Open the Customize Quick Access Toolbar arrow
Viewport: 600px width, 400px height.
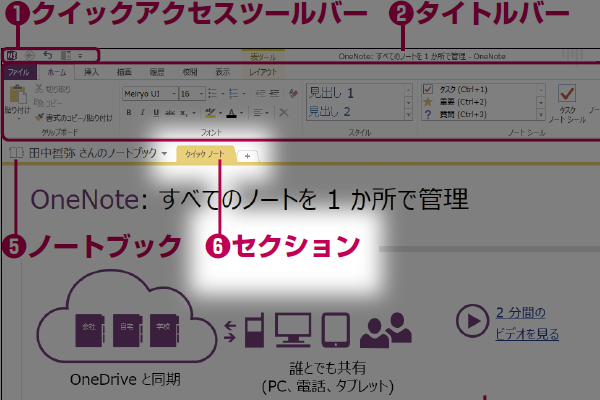pos(80,56)
